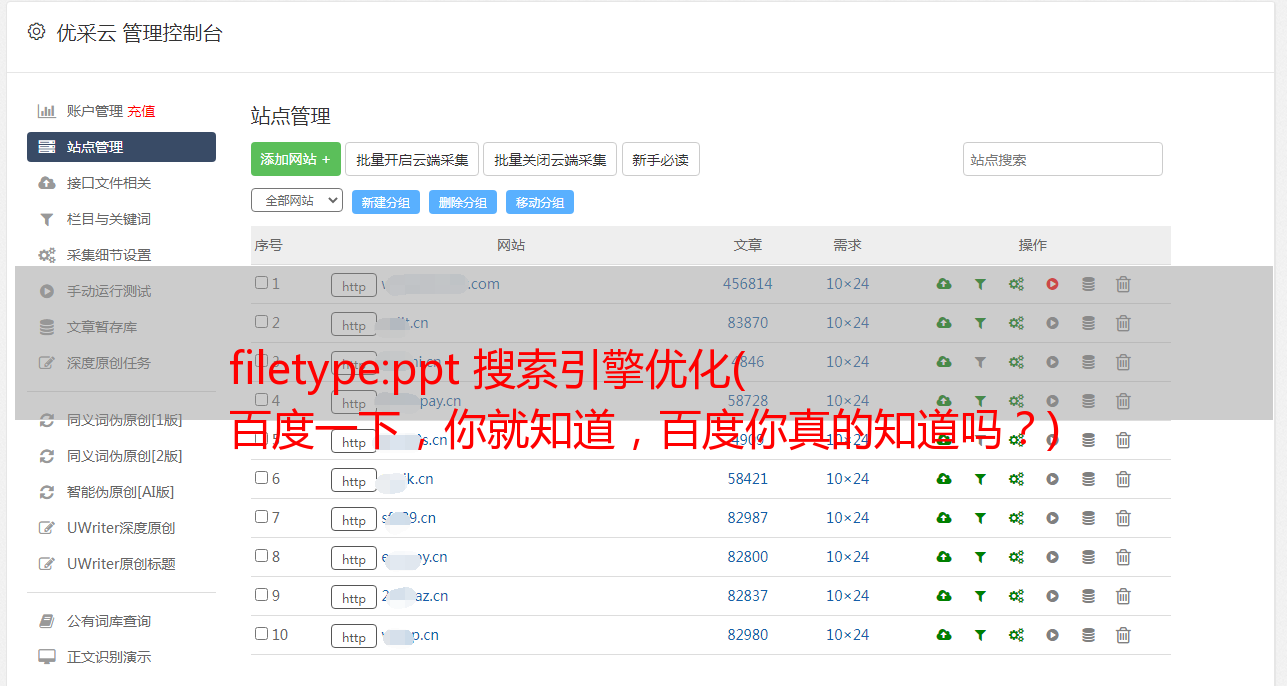This screenshot has width=1287, height=686.
Task: Select the checkbox for row 1
Action: tap(261, 283)
